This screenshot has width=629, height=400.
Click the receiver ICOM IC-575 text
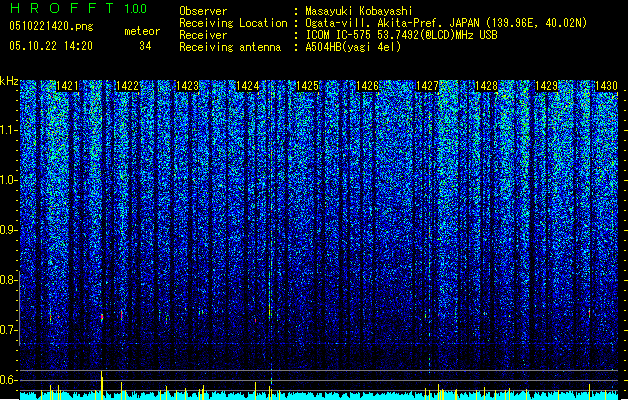pyautogui.click(x=401, y=35)
